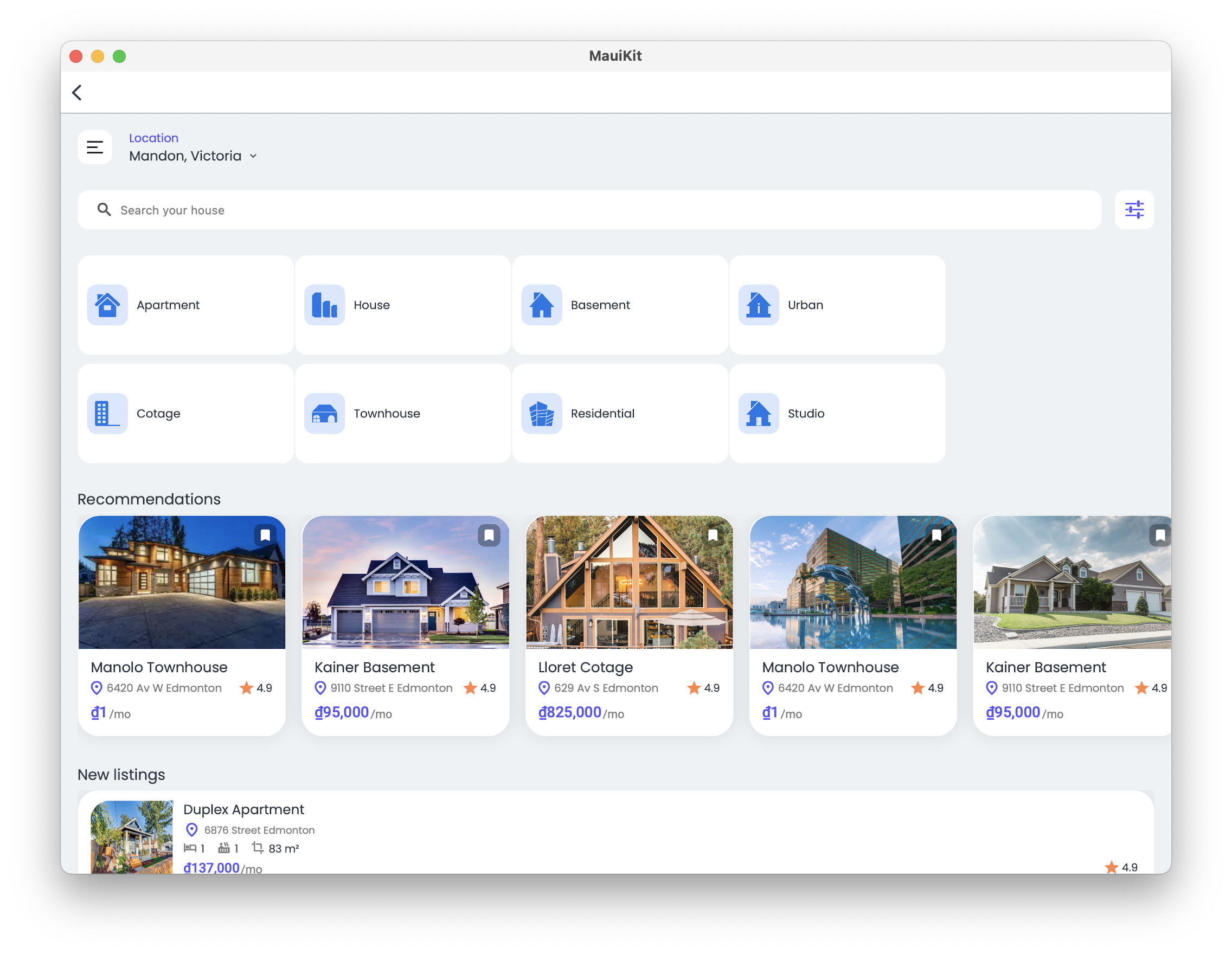
Task: Open Basement category tile
Action: tap(619, 305)
